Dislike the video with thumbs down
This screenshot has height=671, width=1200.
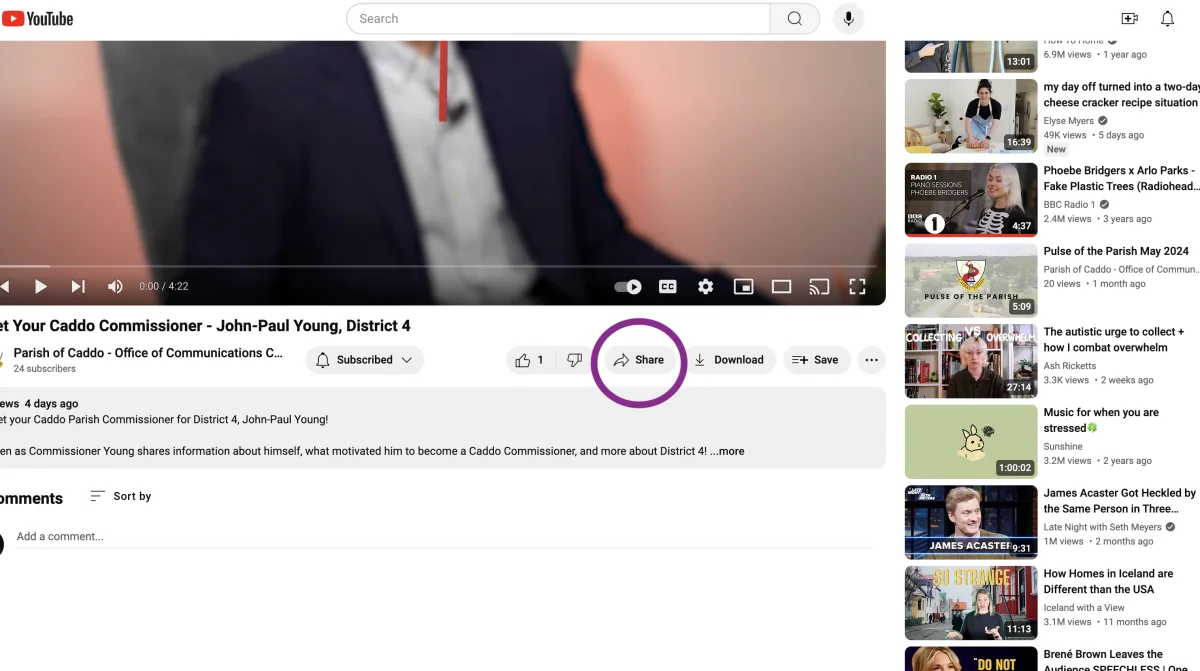[x=574, y=360]
